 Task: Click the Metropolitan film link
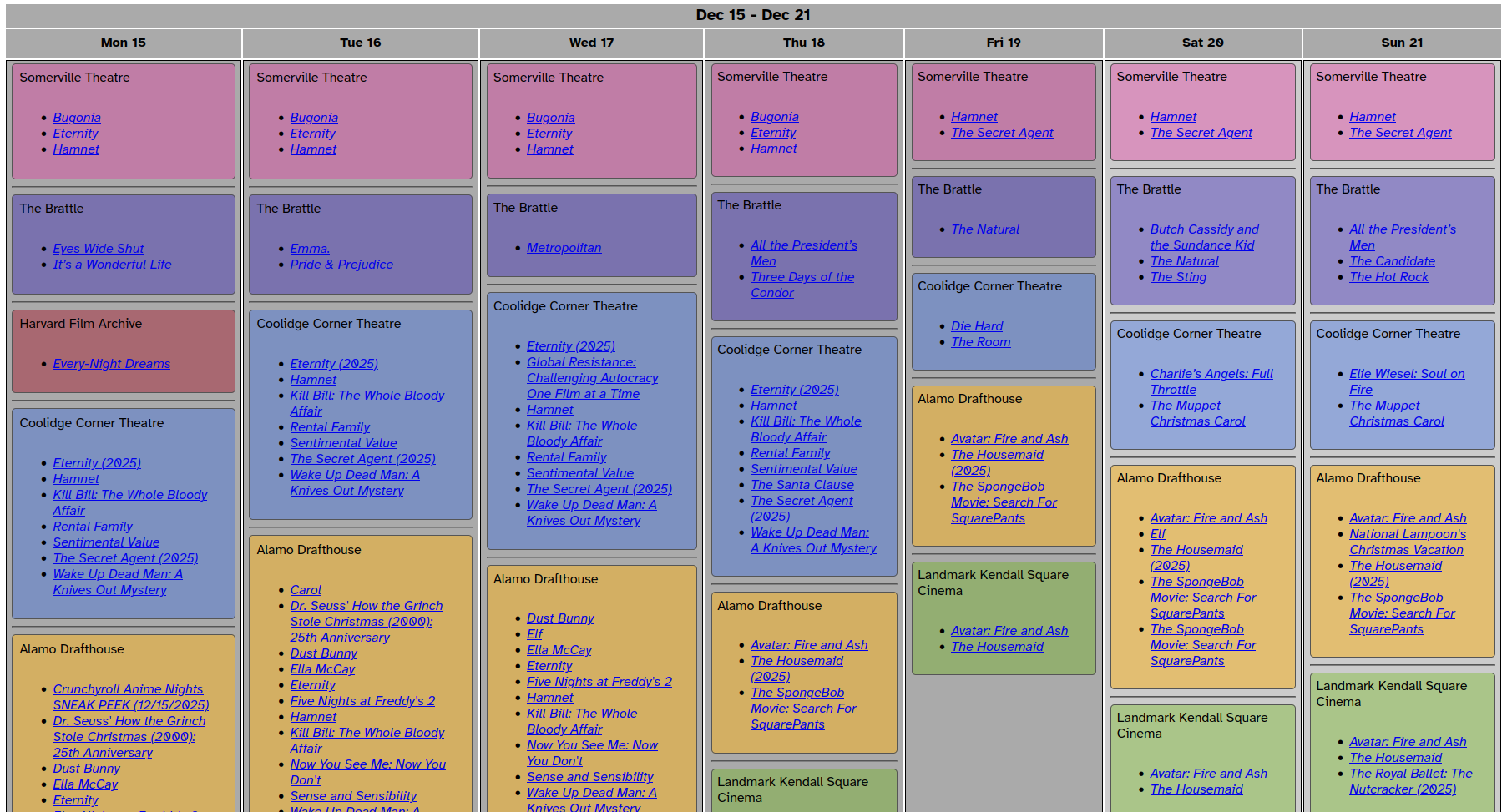pos(564,248)
